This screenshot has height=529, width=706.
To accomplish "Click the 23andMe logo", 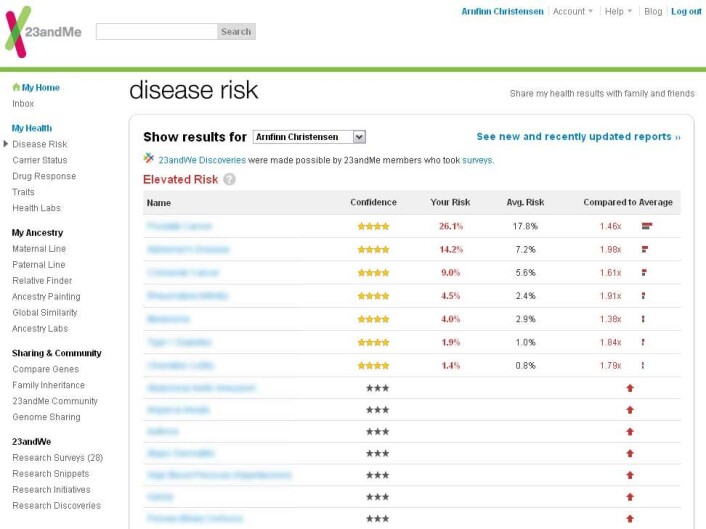I will click(43, 32).
